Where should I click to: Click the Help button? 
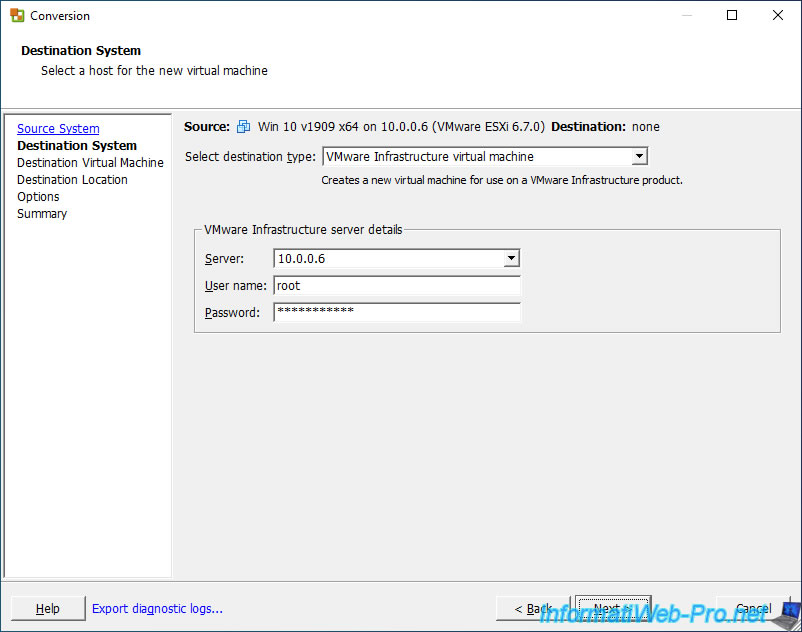[x=48, y=608]
